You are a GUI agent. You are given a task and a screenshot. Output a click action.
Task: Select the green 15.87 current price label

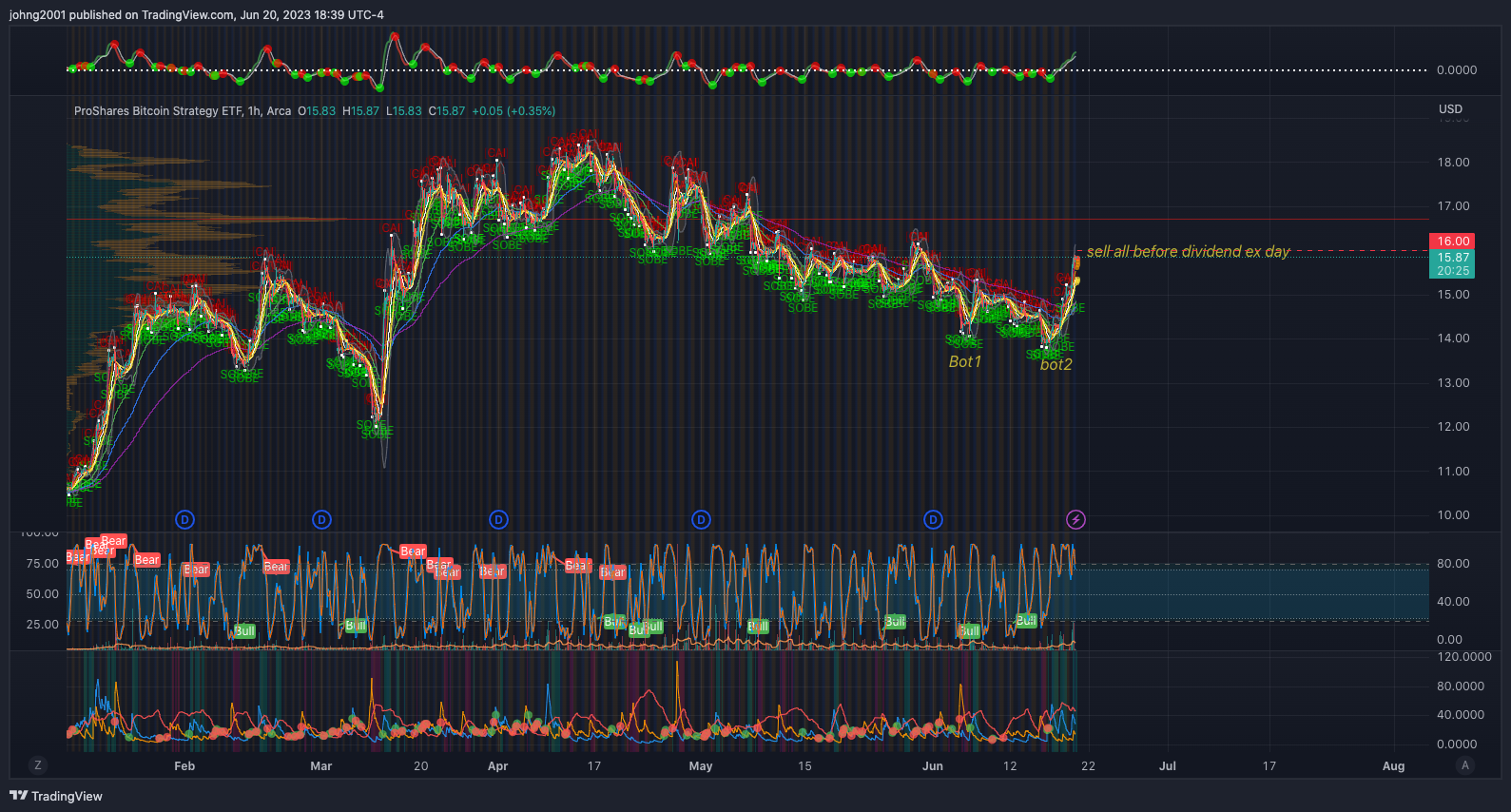1452,263
